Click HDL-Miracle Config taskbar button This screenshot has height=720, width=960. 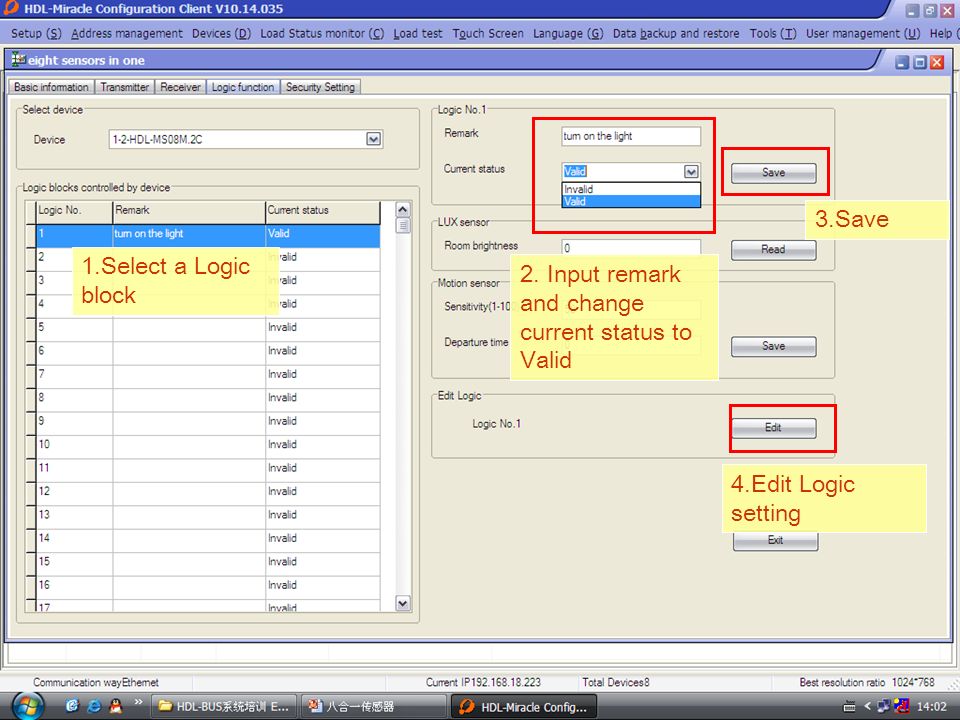click(x=525, y=707)
